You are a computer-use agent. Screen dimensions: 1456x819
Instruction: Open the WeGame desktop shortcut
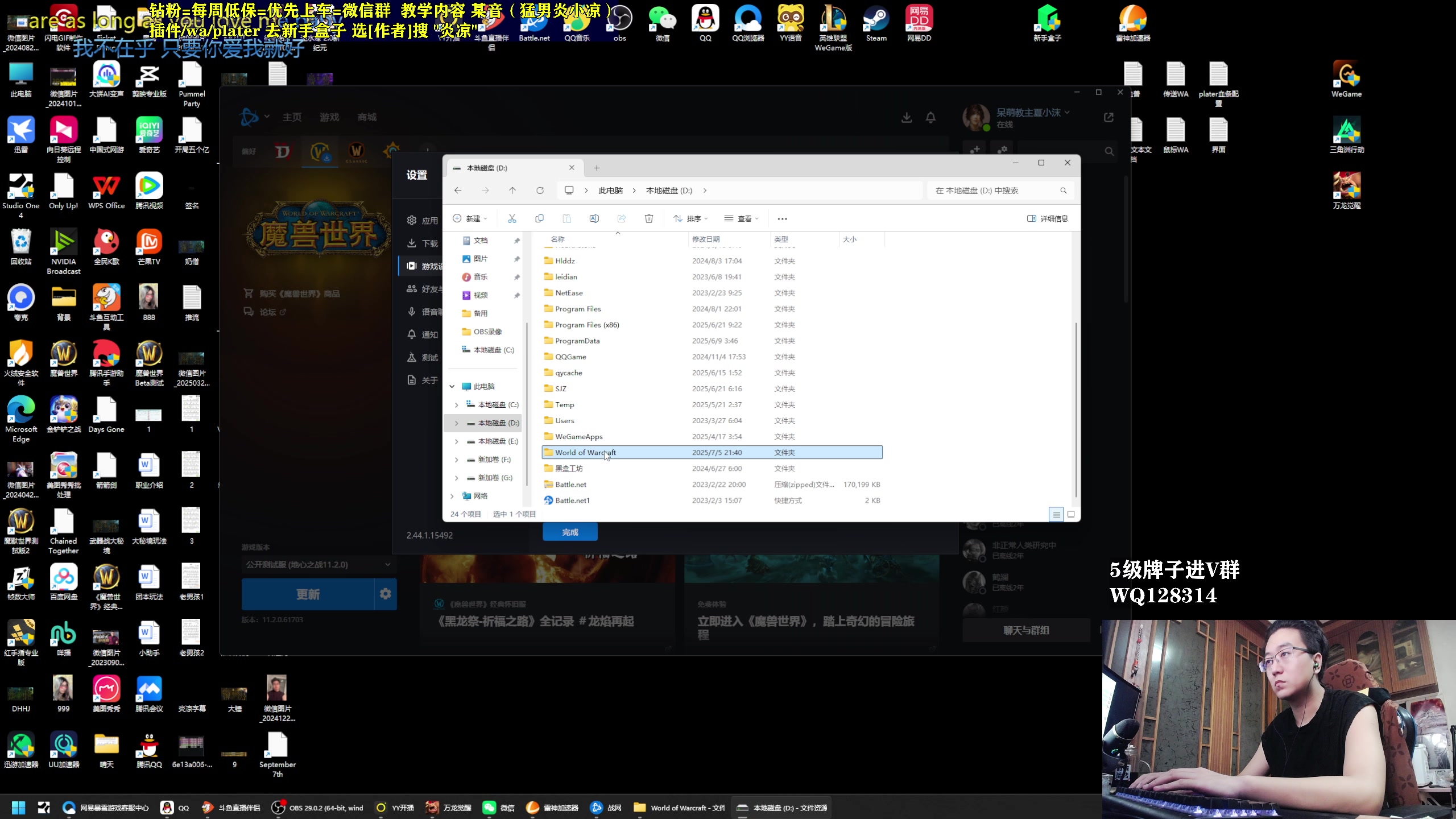[1346, 80]
